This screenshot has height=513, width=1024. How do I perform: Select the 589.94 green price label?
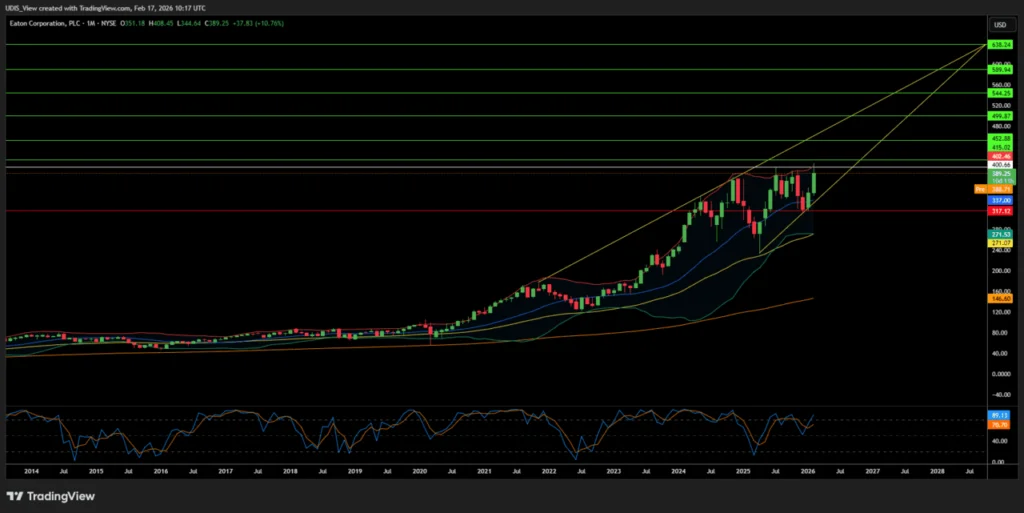(1000, 69)
